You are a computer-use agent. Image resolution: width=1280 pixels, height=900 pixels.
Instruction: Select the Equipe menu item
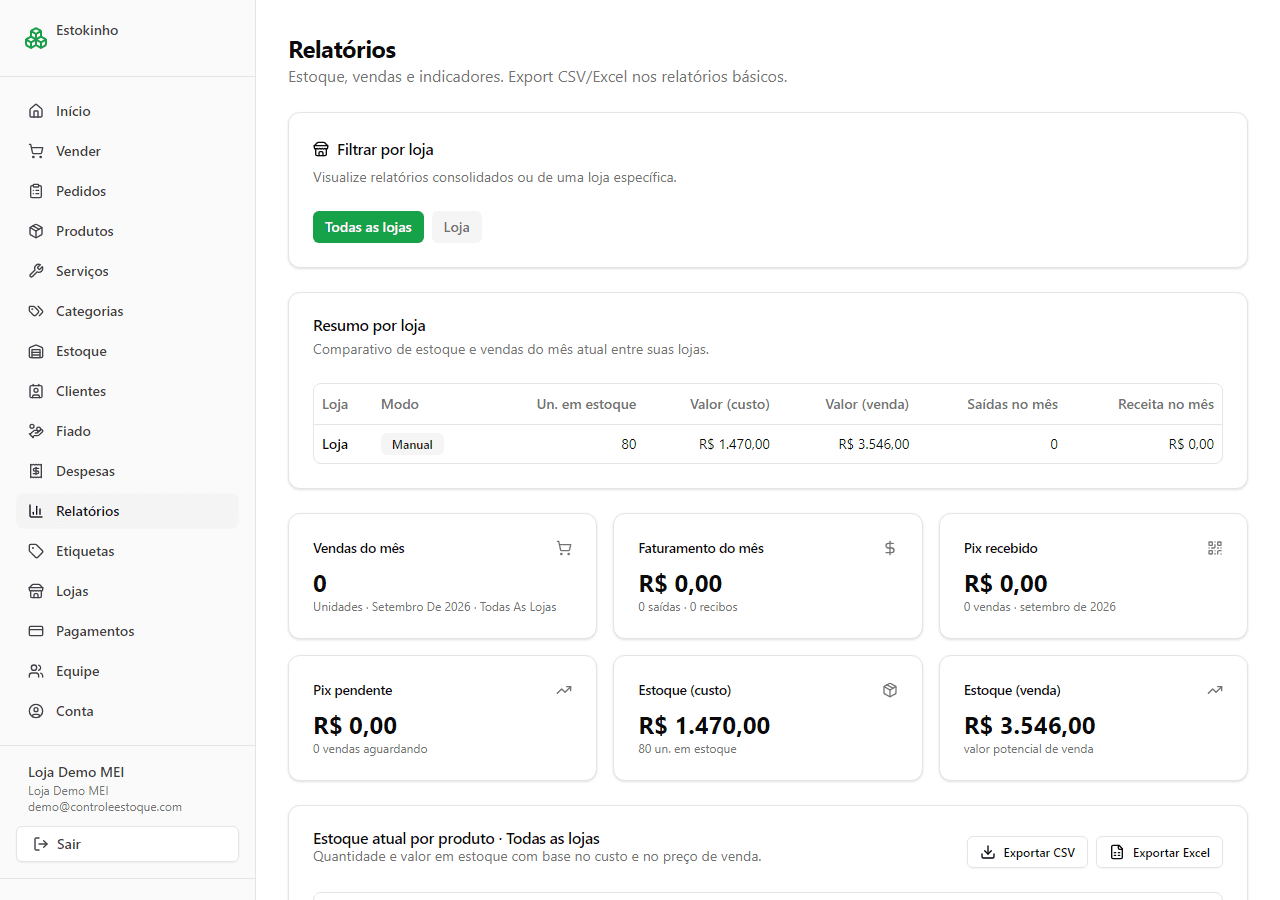(127, 671)
